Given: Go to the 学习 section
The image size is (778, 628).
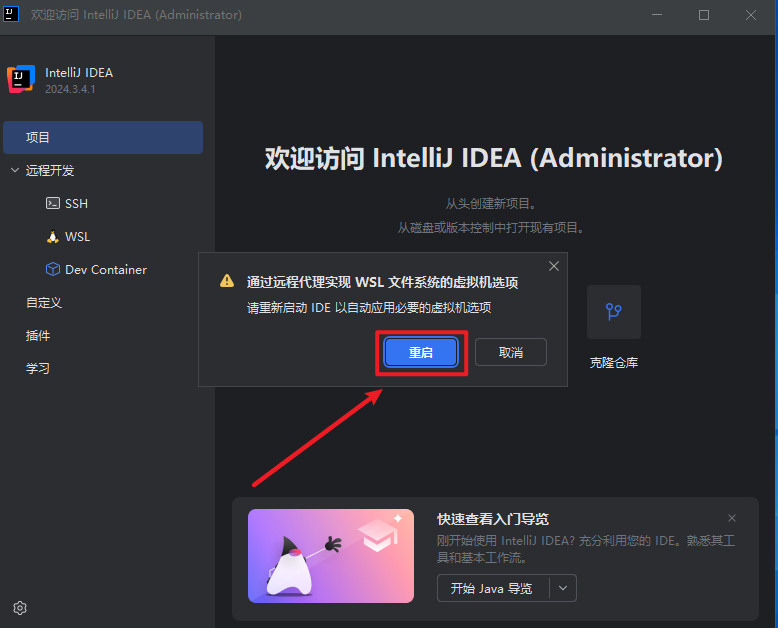Looking at the screenshot, I should (x=38, y=368).
